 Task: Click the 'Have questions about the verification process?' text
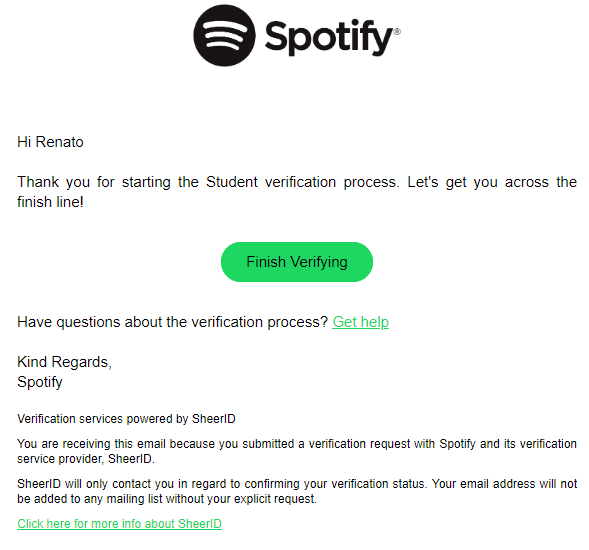(x=173, y=322)
